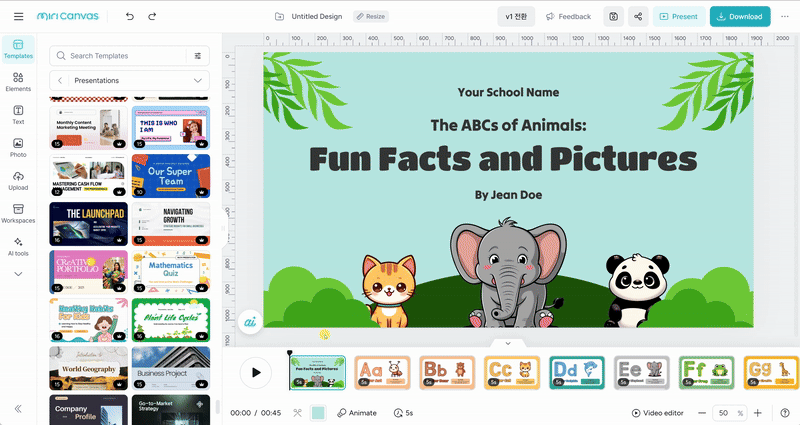This screenshot has height=425, width=800.
Task: Open the AI tools sidebar tab
Action: point(18,246)
